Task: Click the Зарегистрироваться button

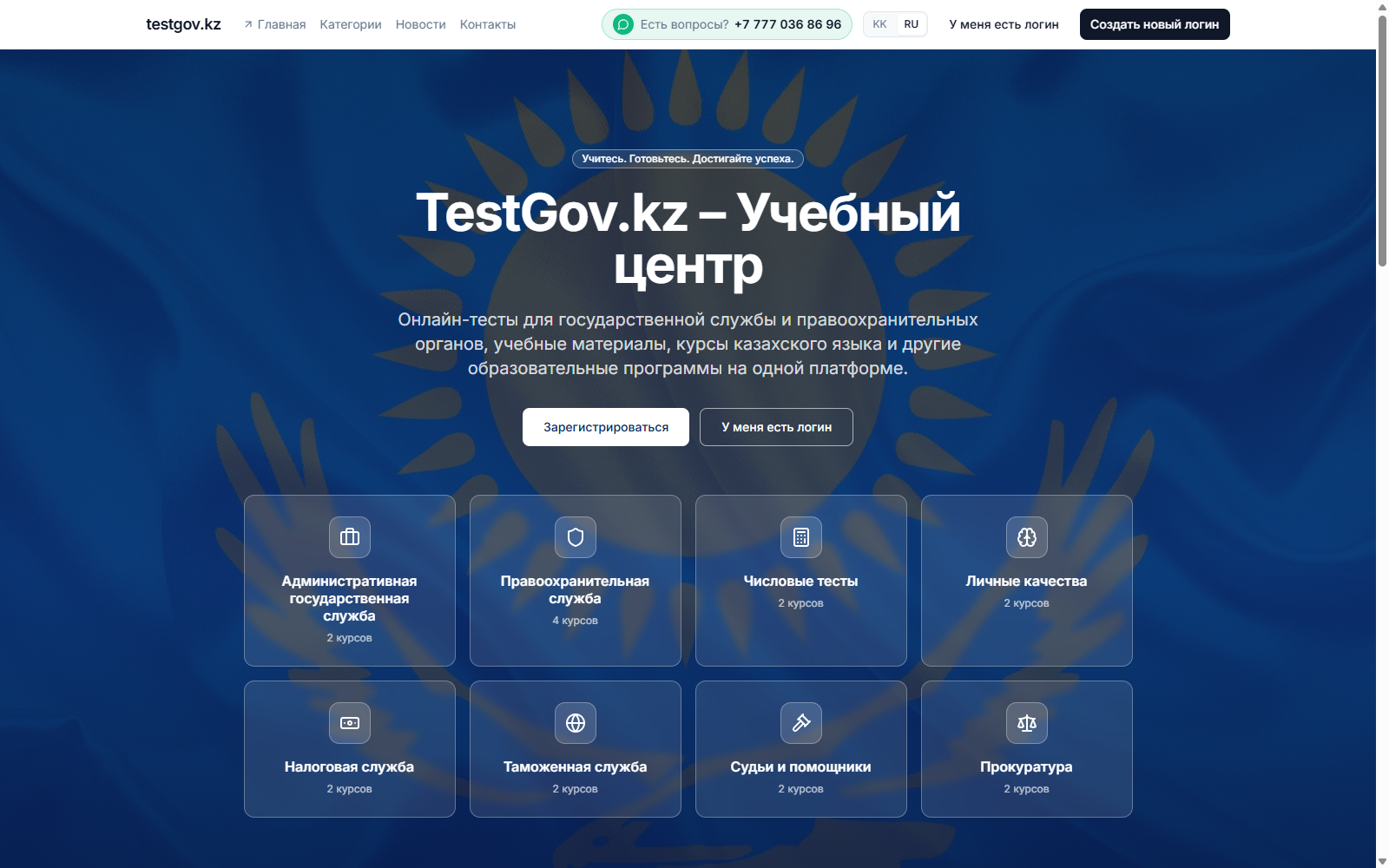Action: click(606, 427)
